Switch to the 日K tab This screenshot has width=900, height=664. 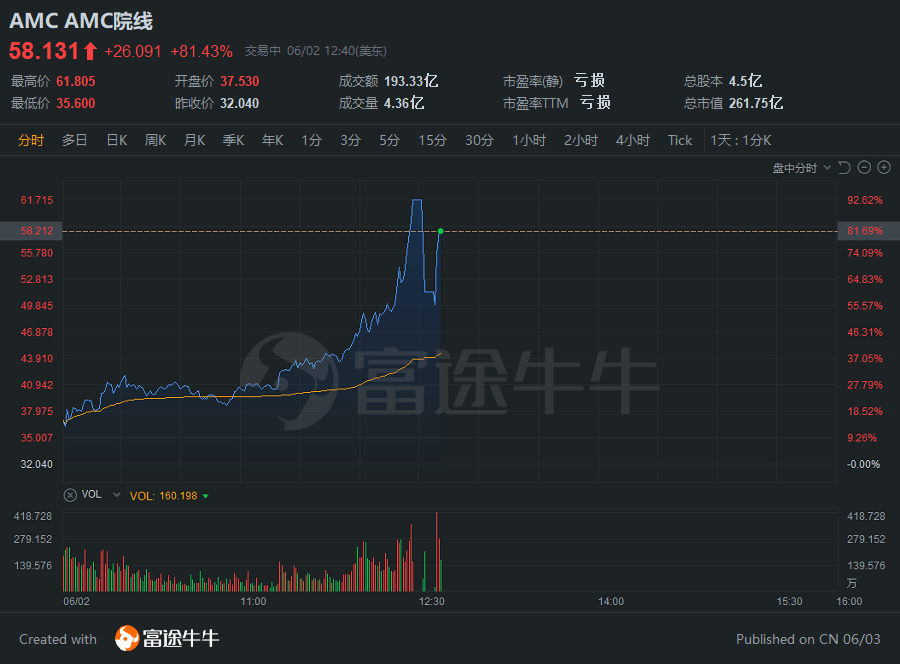click(x=117, y=141)
